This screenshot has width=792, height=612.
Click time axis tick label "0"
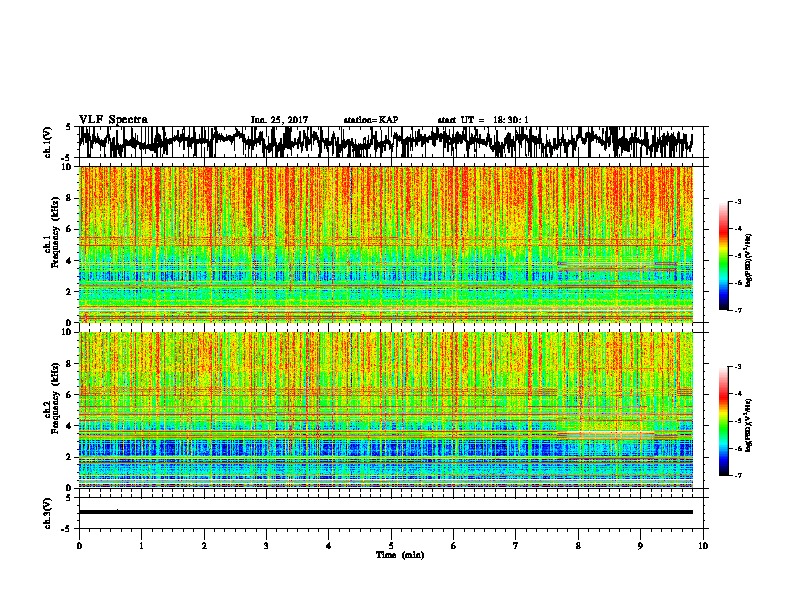pyautogui.click(x=79, y=546)
